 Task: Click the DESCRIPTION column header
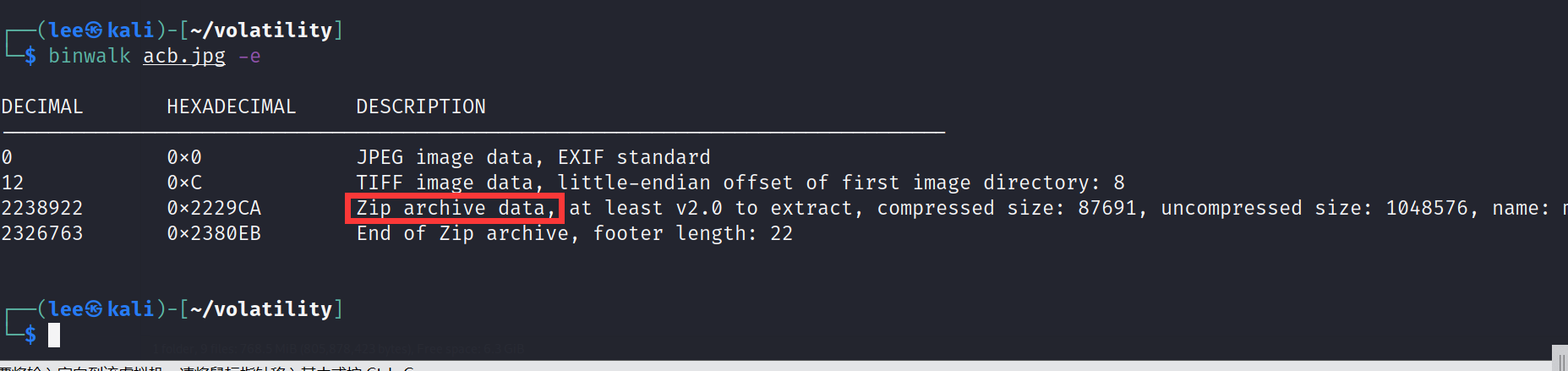click(x=421, y=106)
